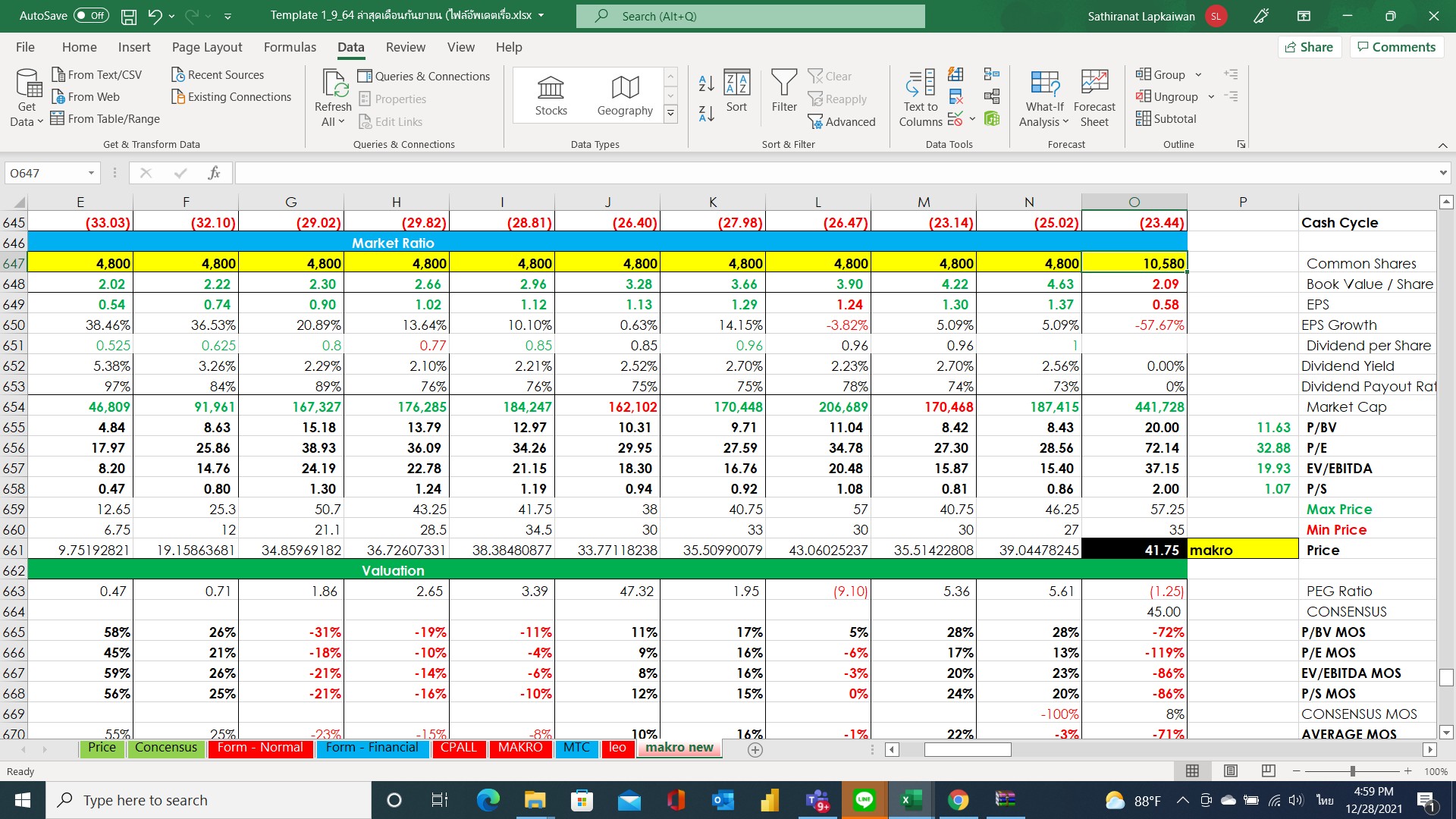Click the Subtotal outline icon
The height and width of the screenshot is (819, 1456).
click(1166, 119)
